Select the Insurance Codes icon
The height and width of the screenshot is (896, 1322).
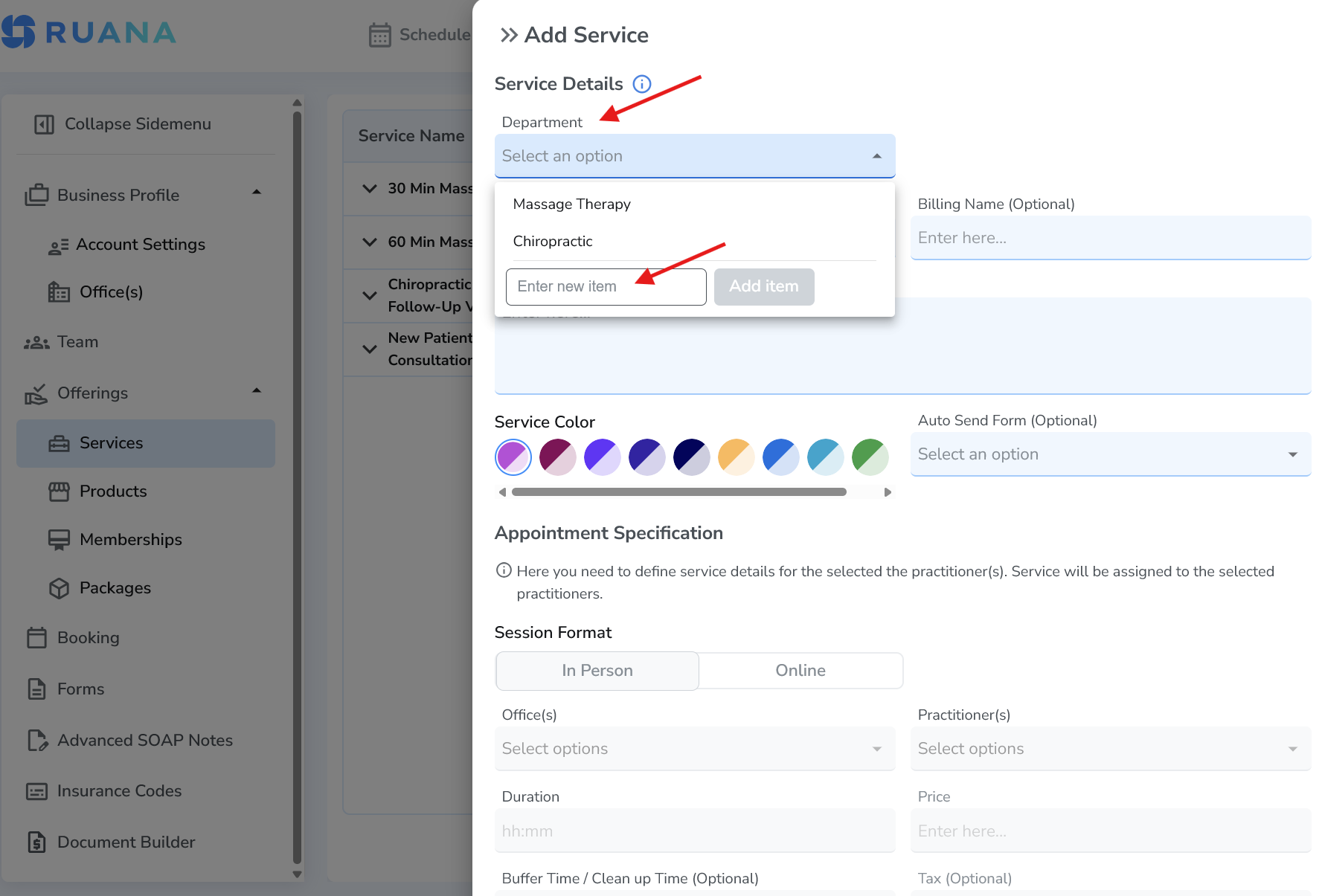[38, 790]
